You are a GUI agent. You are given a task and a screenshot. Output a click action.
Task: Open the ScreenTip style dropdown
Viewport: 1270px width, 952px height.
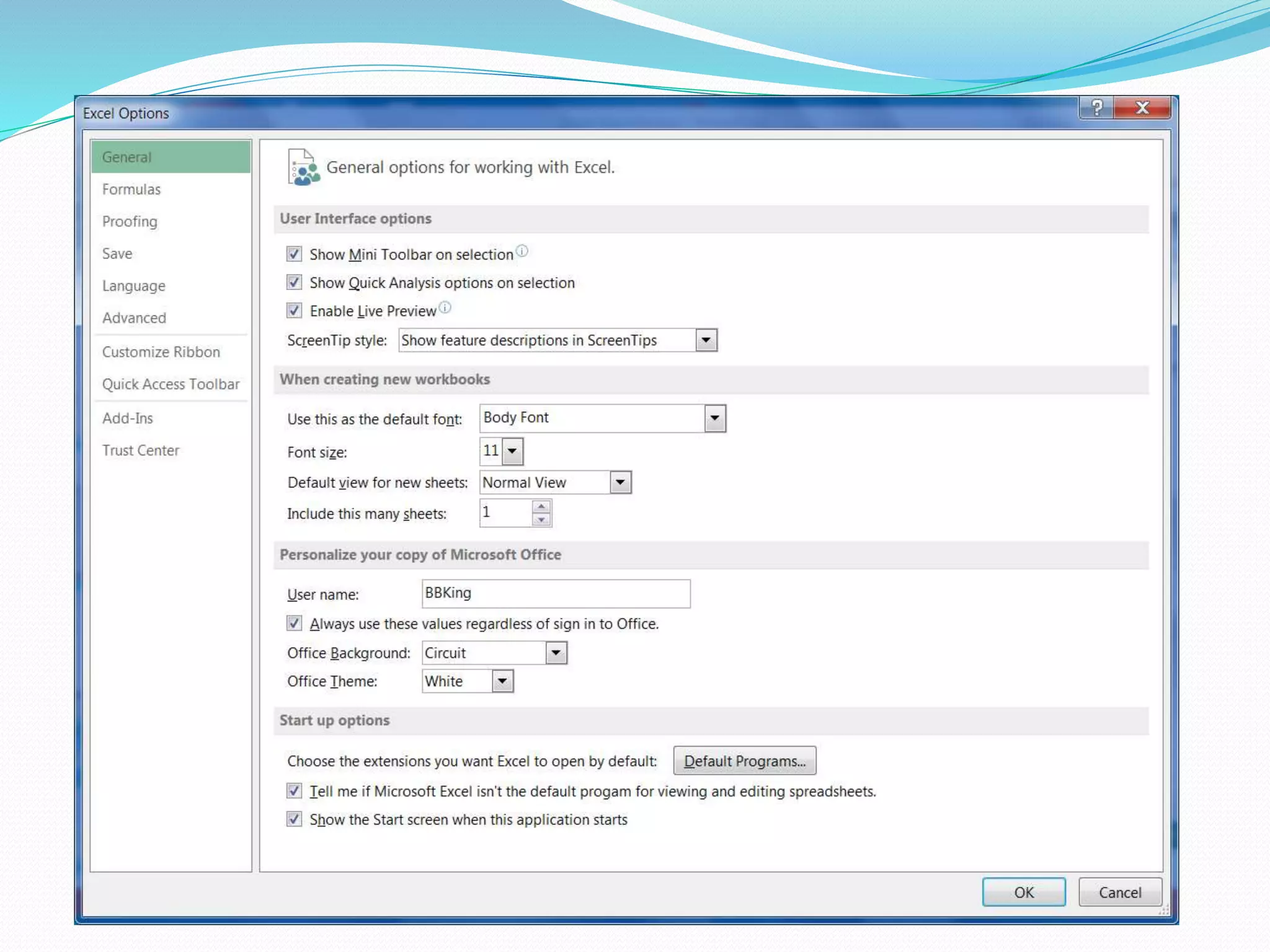coord(706,340)
